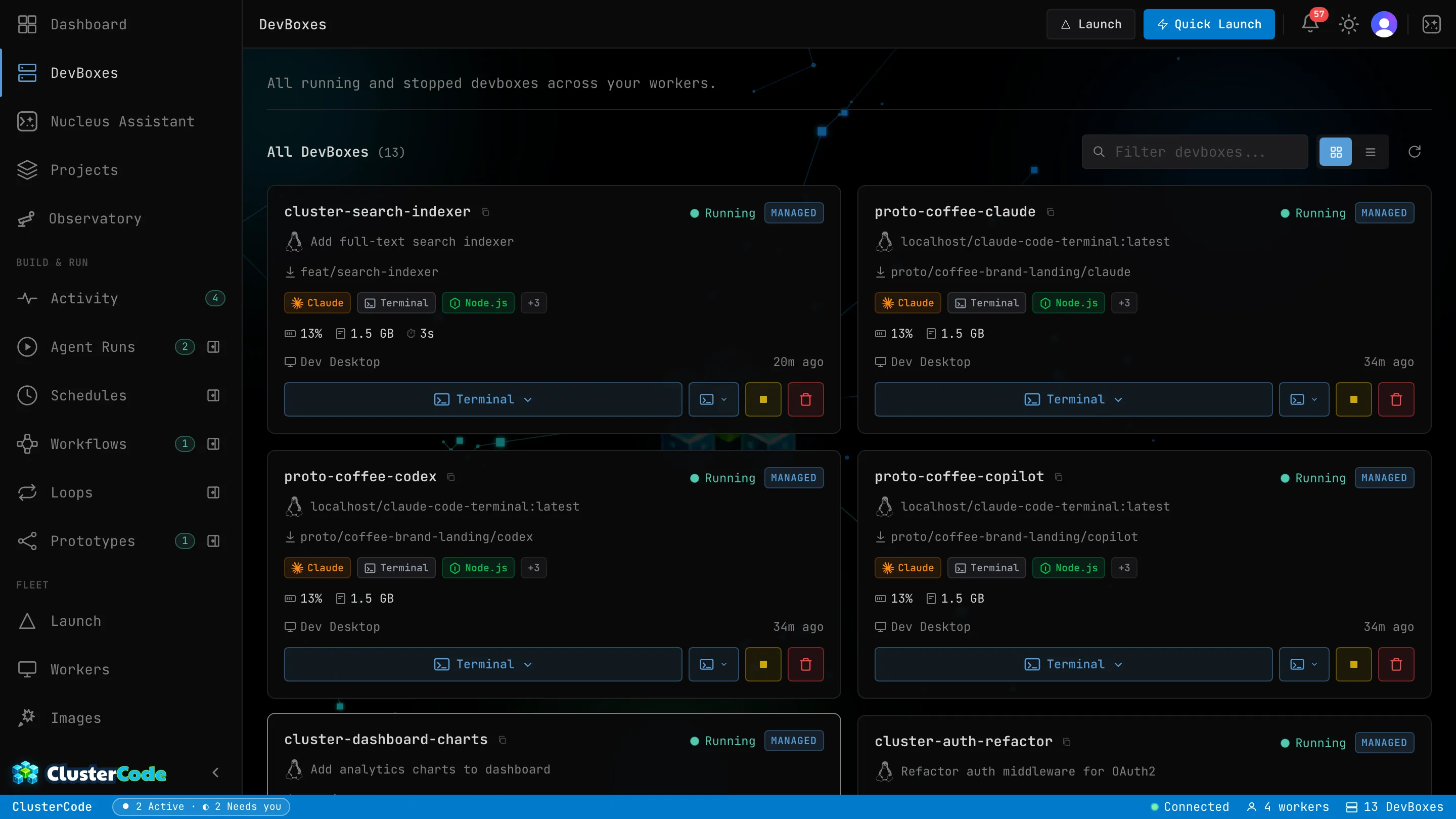1456x819 pixels.
Task: Focus the Filter devboxes search field
Action: click(x=1195, y=152)
